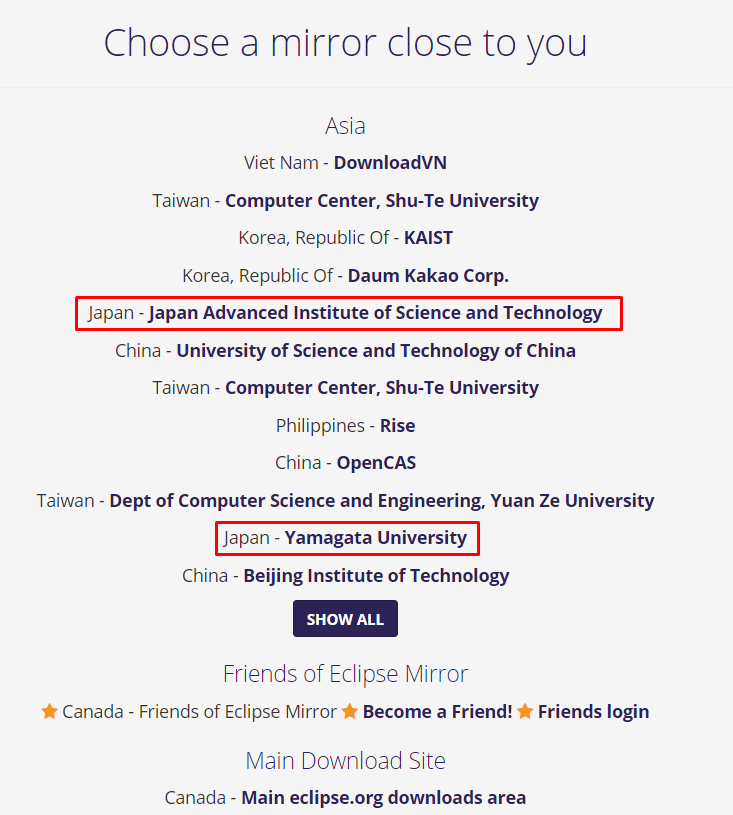The image size is (733, 815).
Task: Select Main eclipse.org downloads area
Action: click(383, 798)
